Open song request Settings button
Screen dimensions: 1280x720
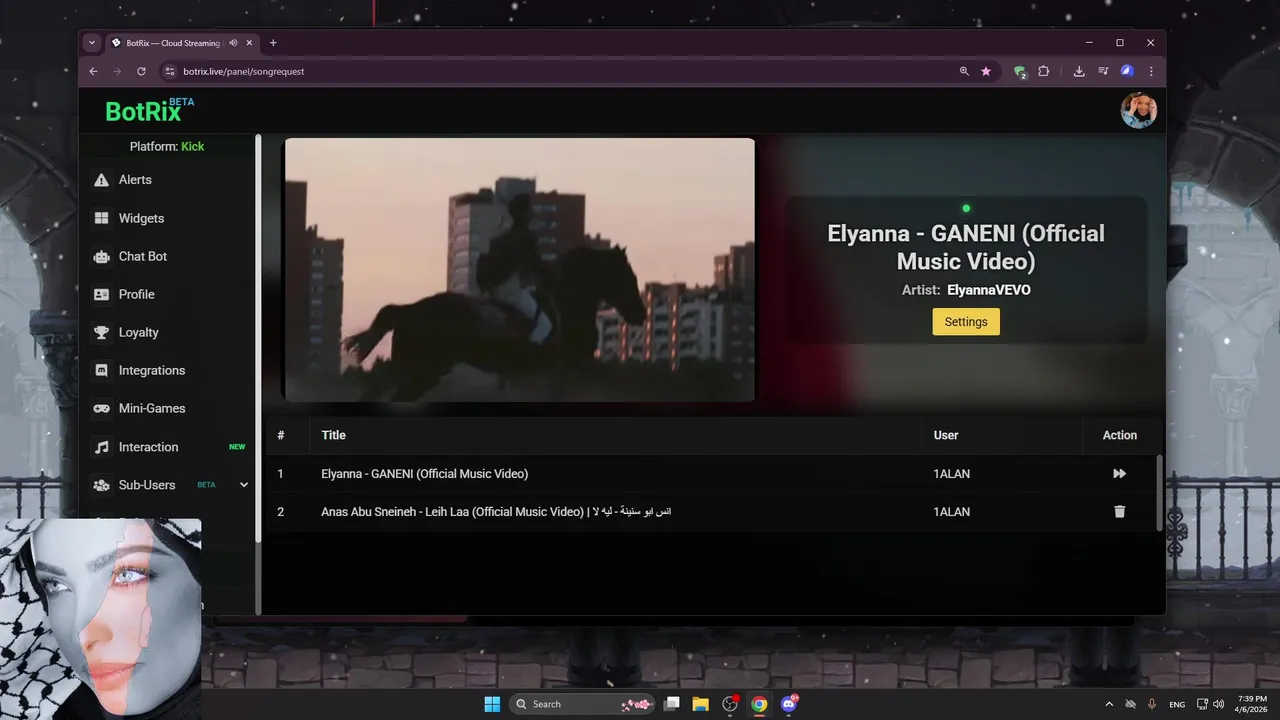(x=966, y=322)
